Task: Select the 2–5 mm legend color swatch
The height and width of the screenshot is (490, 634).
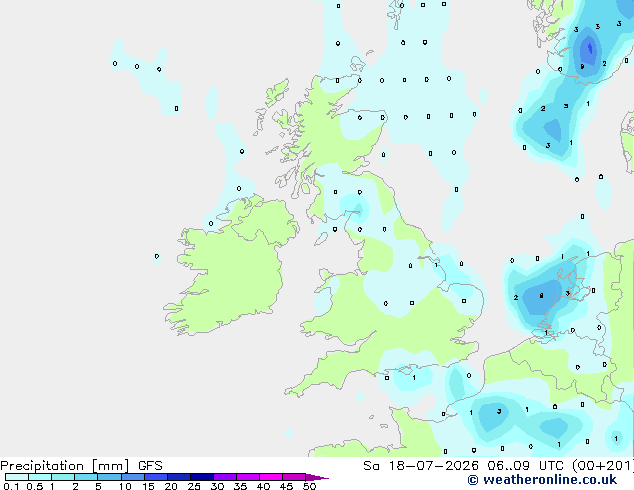Action: click(86, 477)
